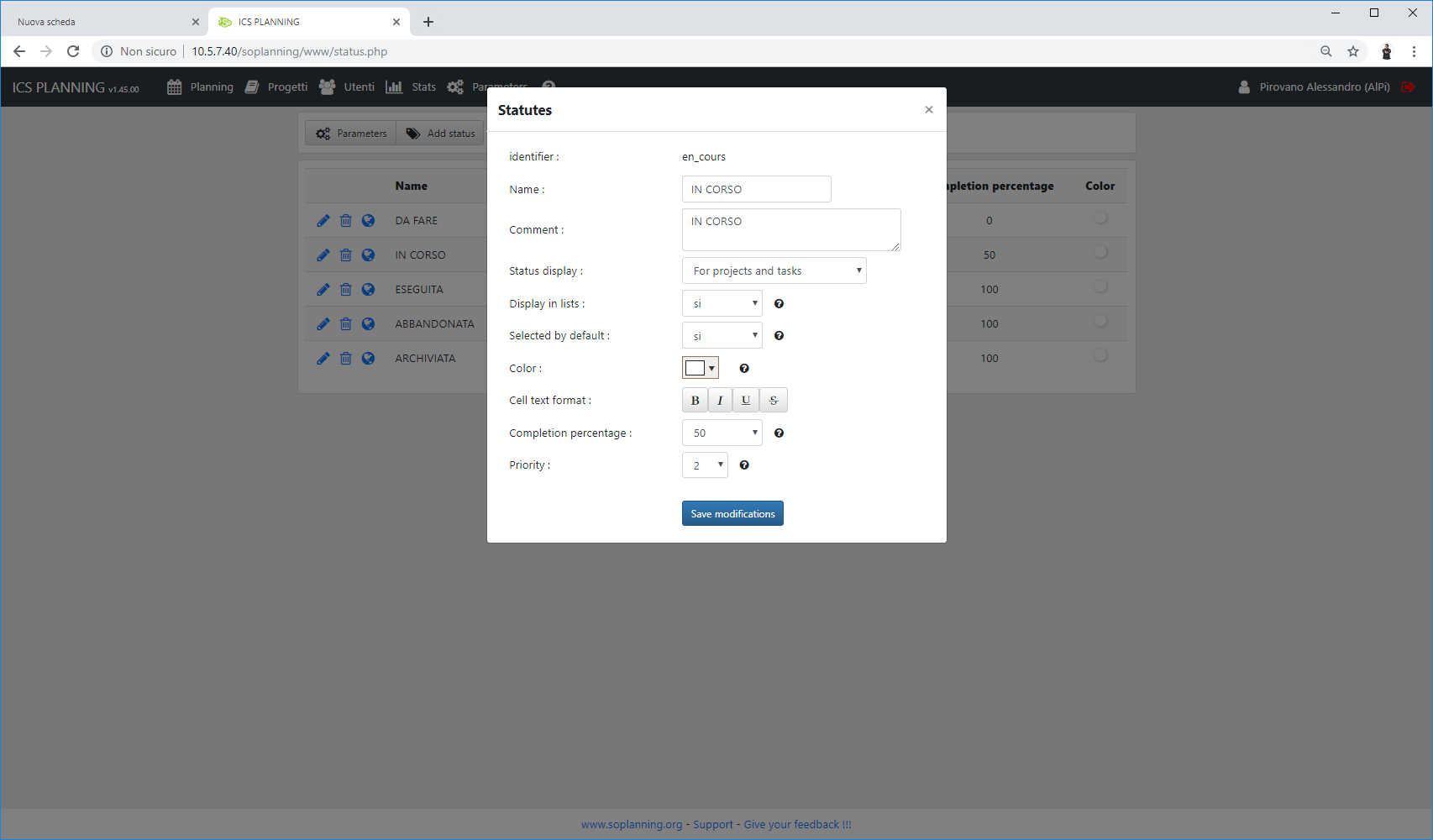Screen dimensions: 1433x840
Task: Apply italic cell text format
Action: (720, 400)
